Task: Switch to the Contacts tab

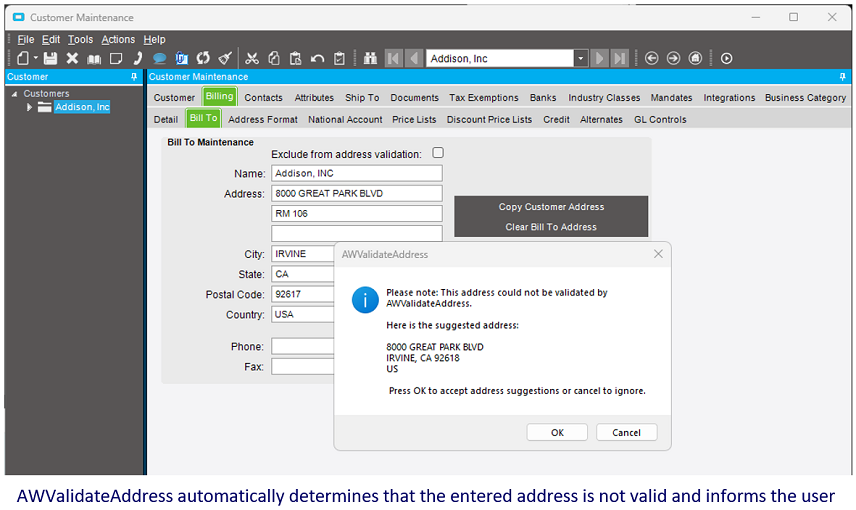Action: tap(263, 98)
